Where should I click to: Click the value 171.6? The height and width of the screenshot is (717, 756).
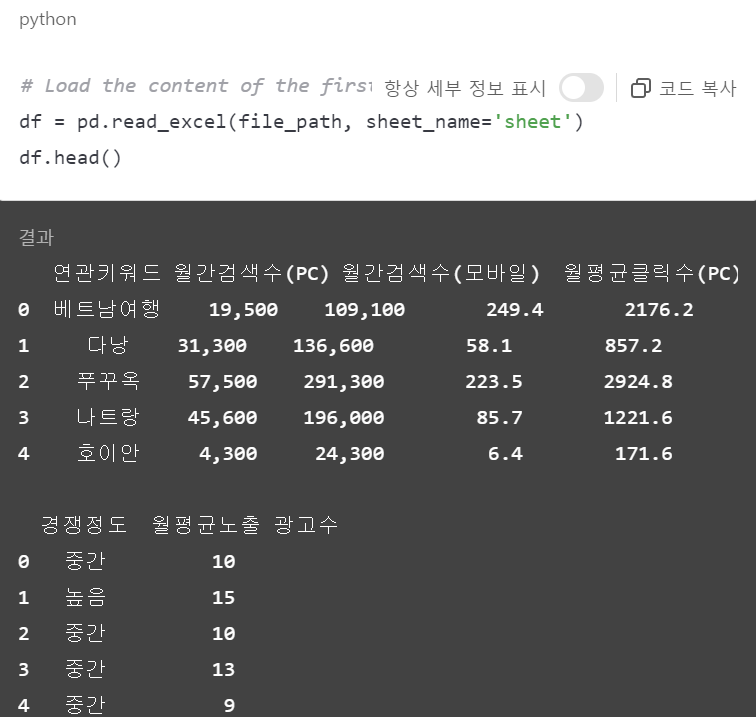point(644,454)
